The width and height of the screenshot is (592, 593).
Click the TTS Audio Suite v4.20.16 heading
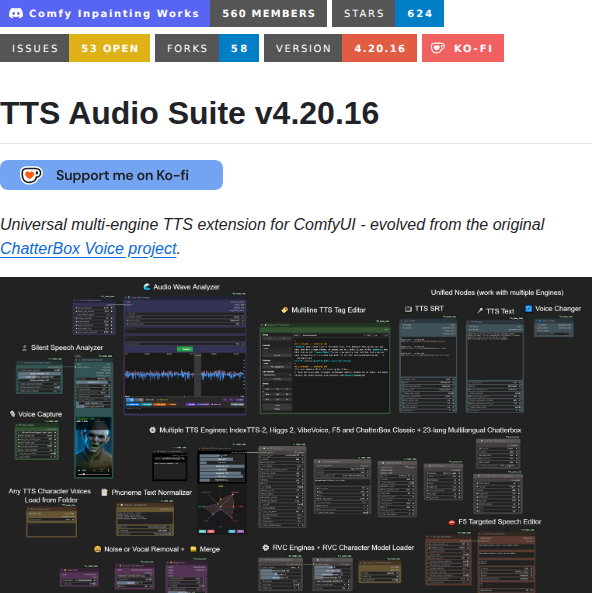189,113
